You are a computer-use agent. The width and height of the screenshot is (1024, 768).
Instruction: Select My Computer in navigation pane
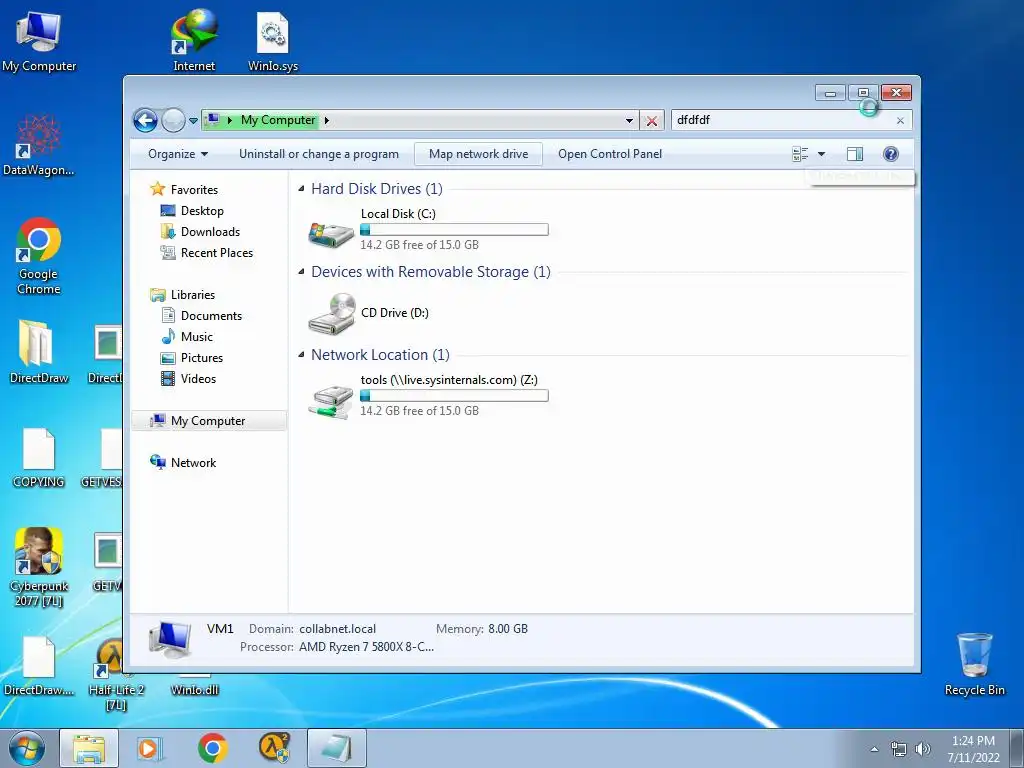click(x=209, y=421)
